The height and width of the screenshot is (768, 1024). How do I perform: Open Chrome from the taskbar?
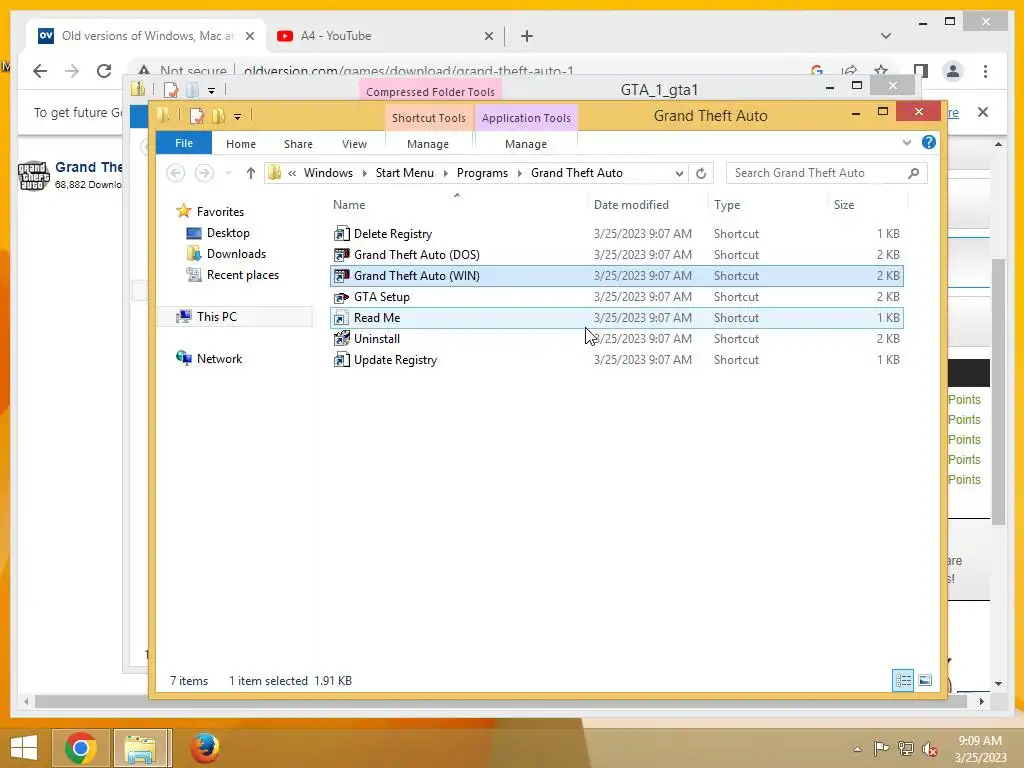[x=80, y=748]
